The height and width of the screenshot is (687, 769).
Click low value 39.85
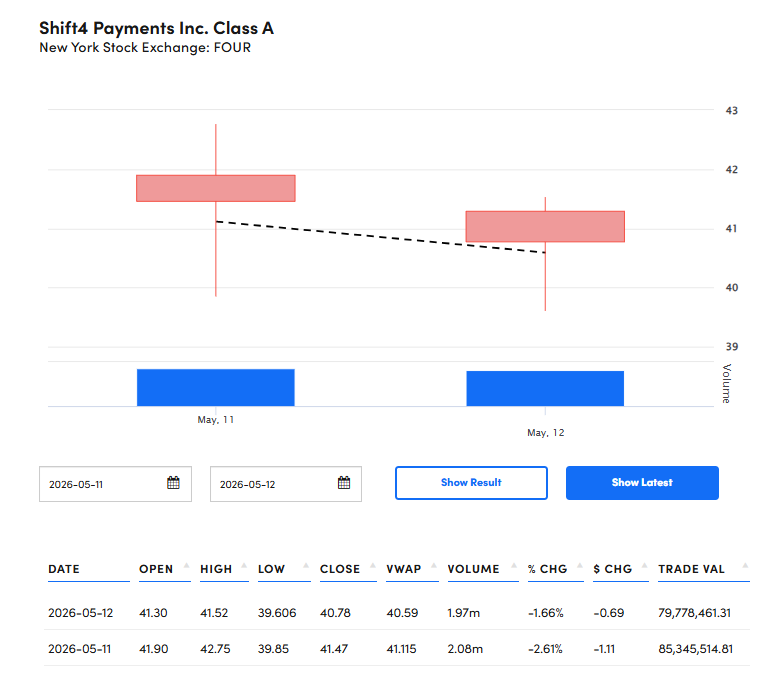coord(274,649)
